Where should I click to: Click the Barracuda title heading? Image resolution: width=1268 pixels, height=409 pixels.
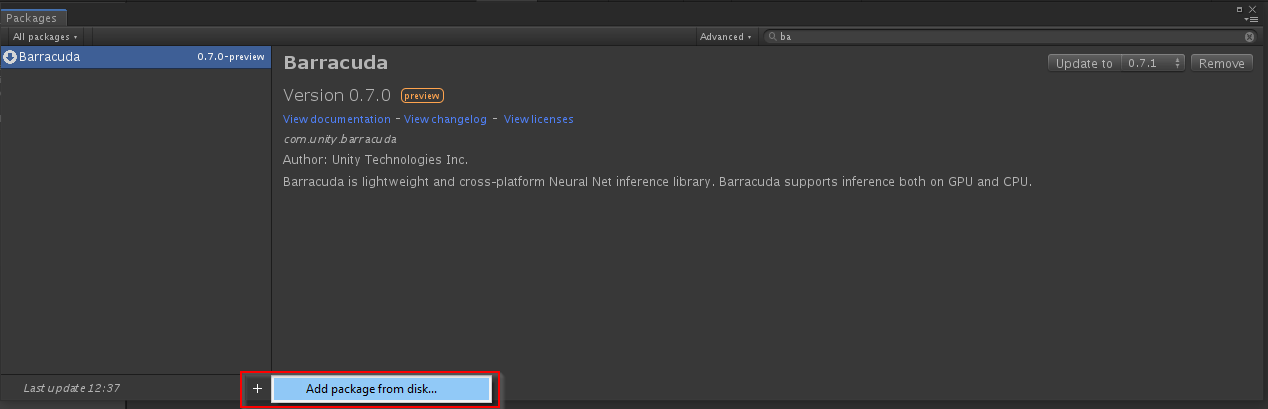336,63
